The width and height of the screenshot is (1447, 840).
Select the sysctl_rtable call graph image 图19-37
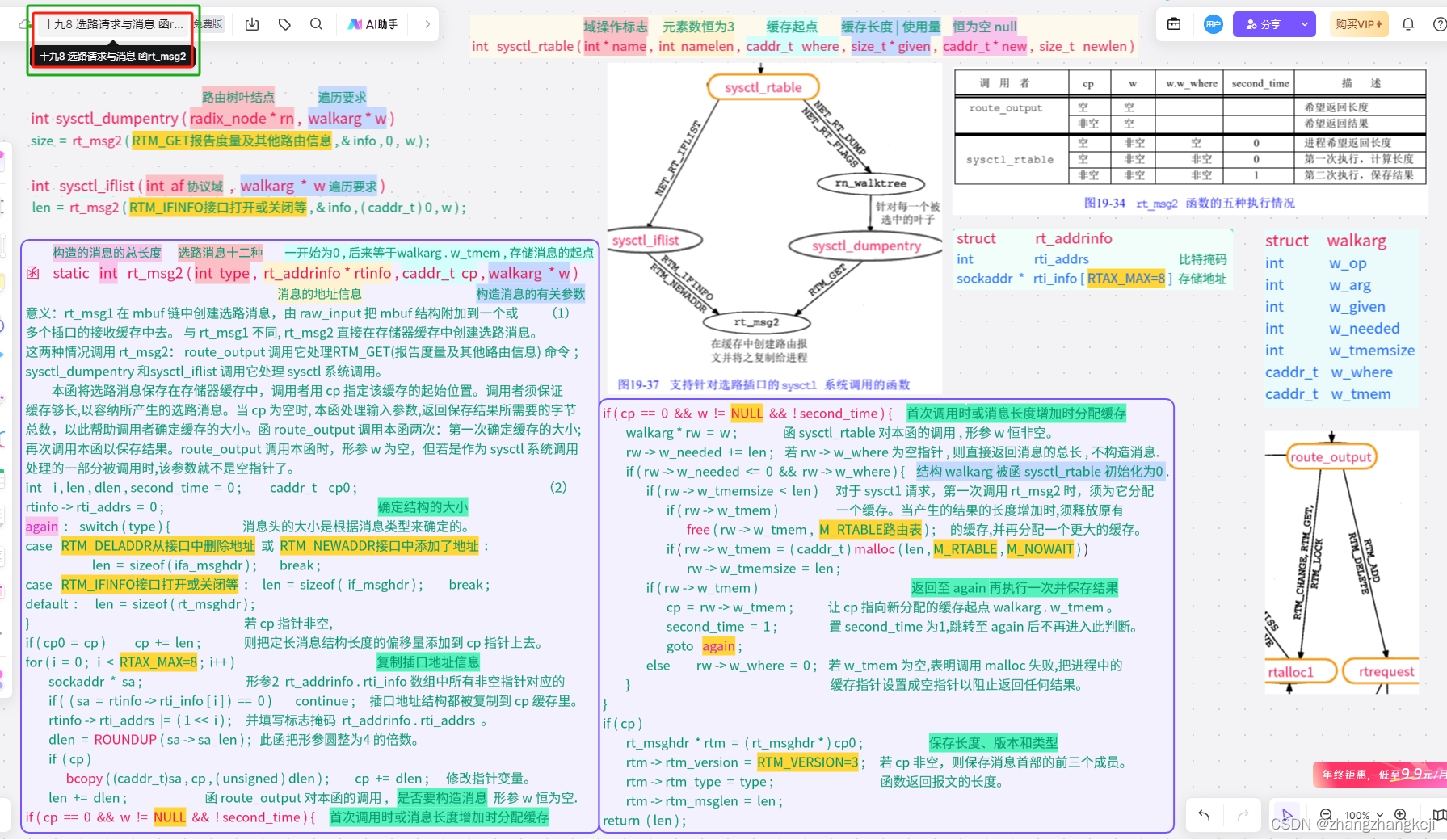pos(774,229)
